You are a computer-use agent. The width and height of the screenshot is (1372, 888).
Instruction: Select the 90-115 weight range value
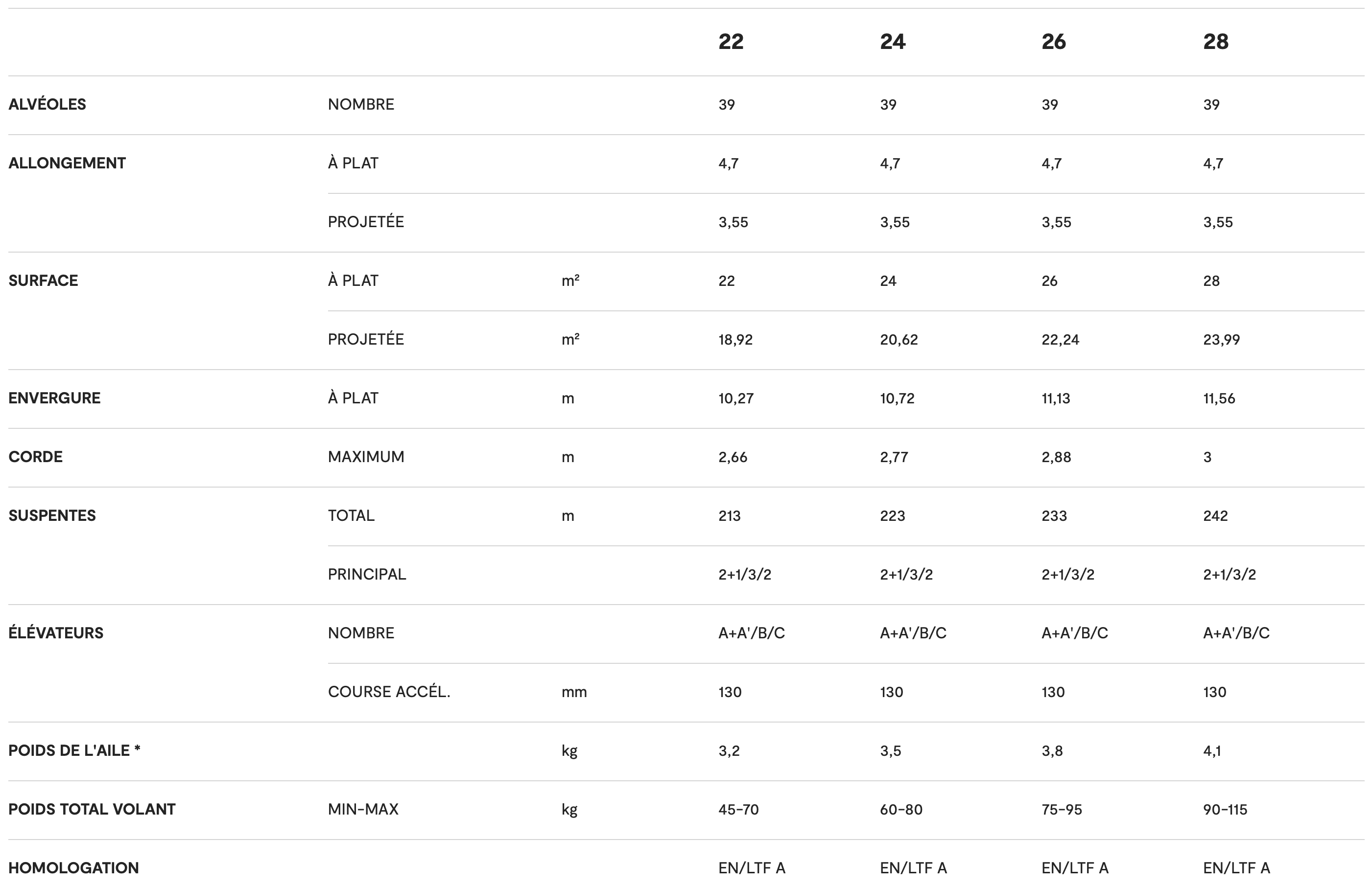click(1225, 810)
